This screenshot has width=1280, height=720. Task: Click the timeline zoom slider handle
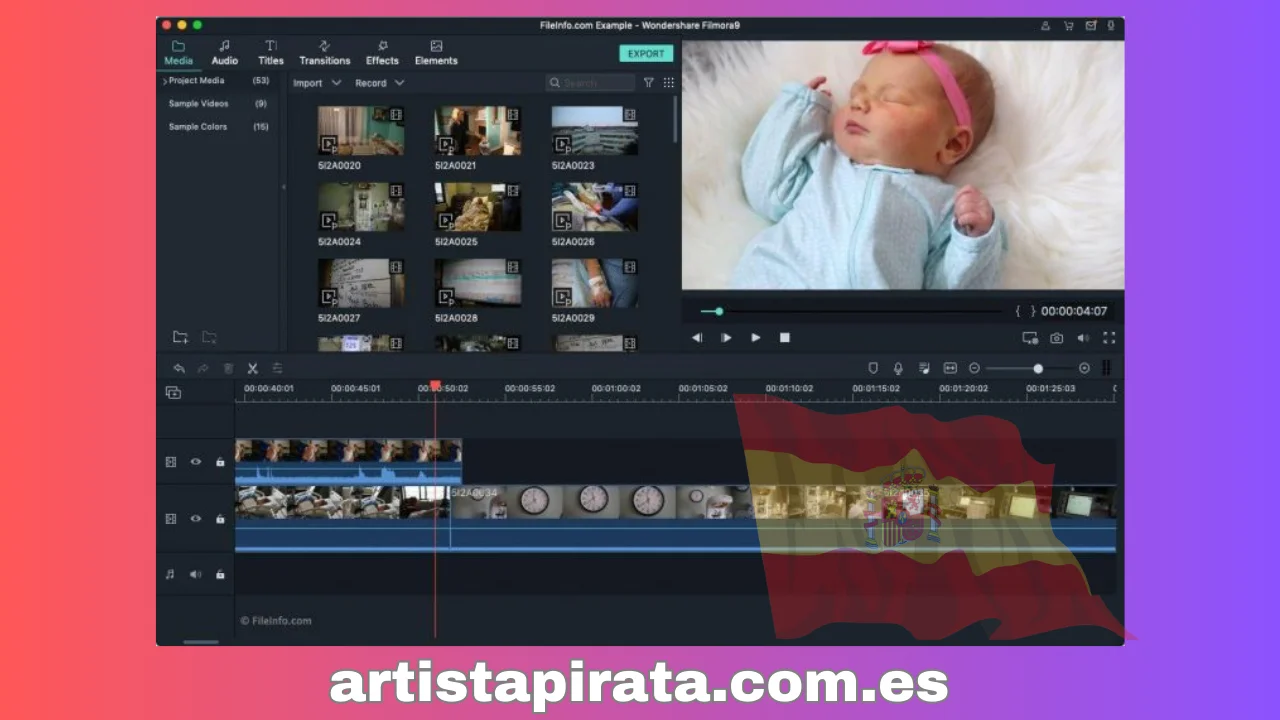pyautogui.click(x=1038, y=368)
